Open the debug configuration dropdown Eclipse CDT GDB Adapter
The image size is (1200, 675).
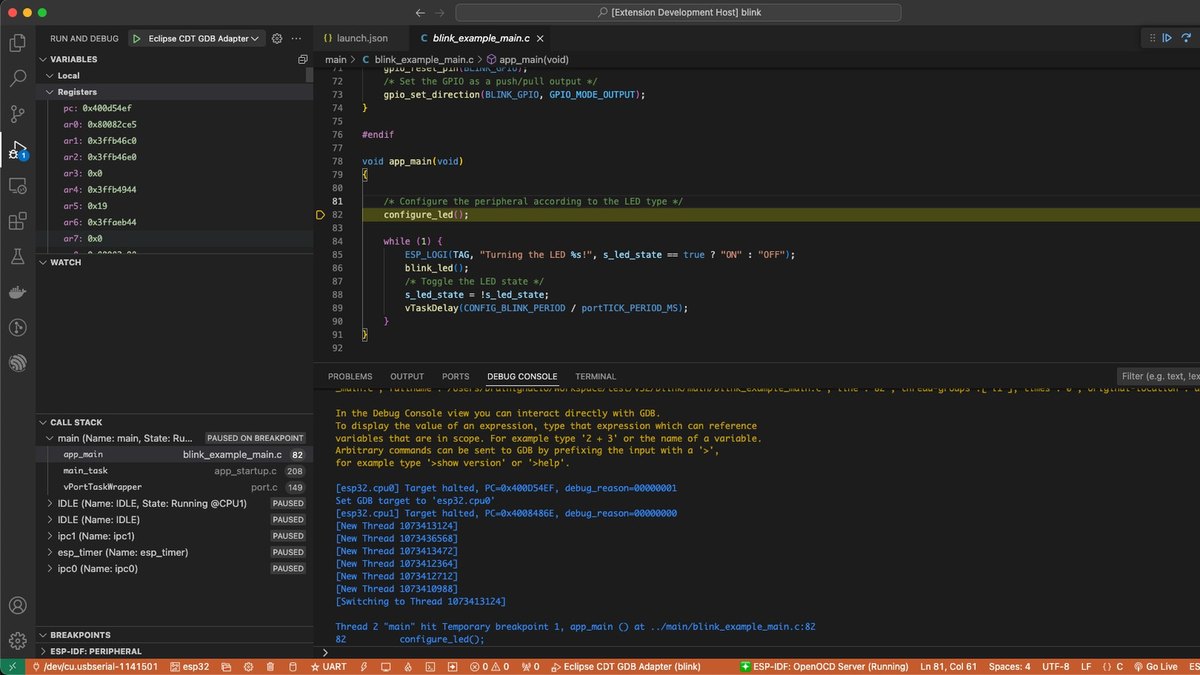[204, 38]
